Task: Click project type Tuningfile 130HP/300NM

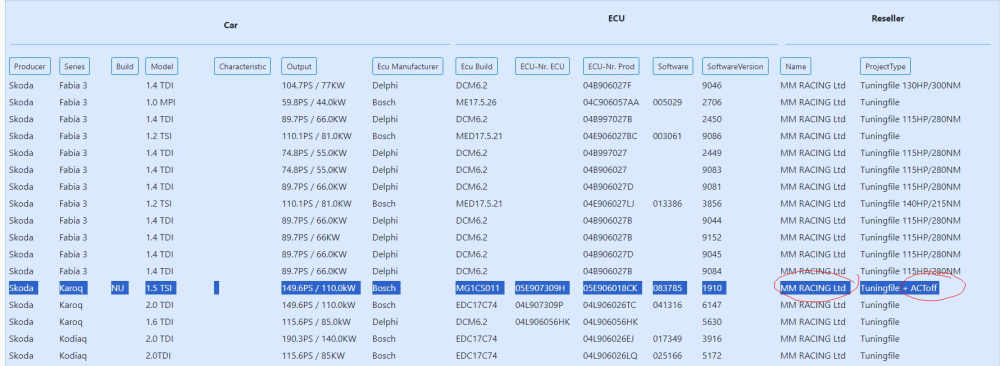Action: 910,85
